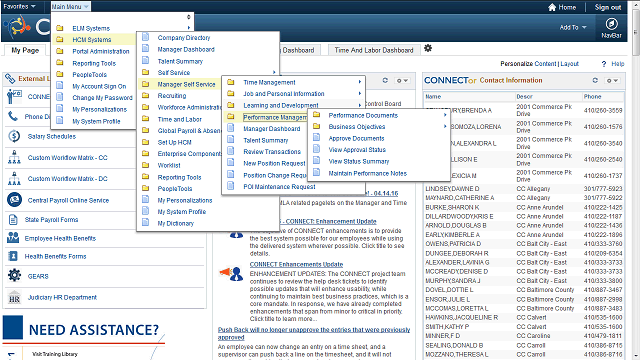Select My Dictionary menu item
Screen dimensions: 640x360
click(176, 223)
